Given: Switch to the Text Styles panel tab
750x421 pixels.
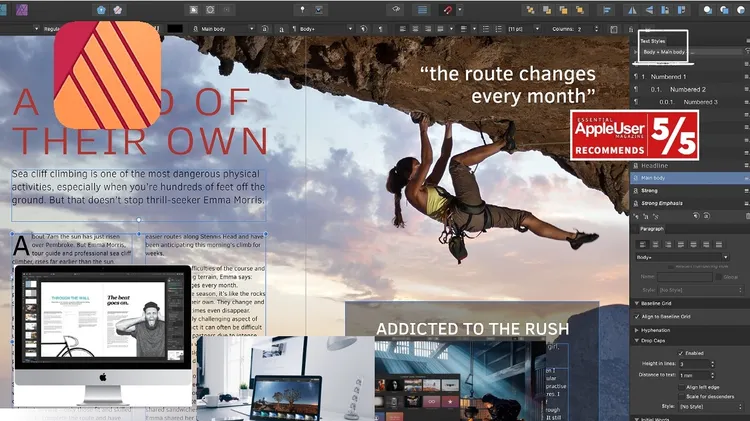Looking at the screenshot, I should [653, 41].
